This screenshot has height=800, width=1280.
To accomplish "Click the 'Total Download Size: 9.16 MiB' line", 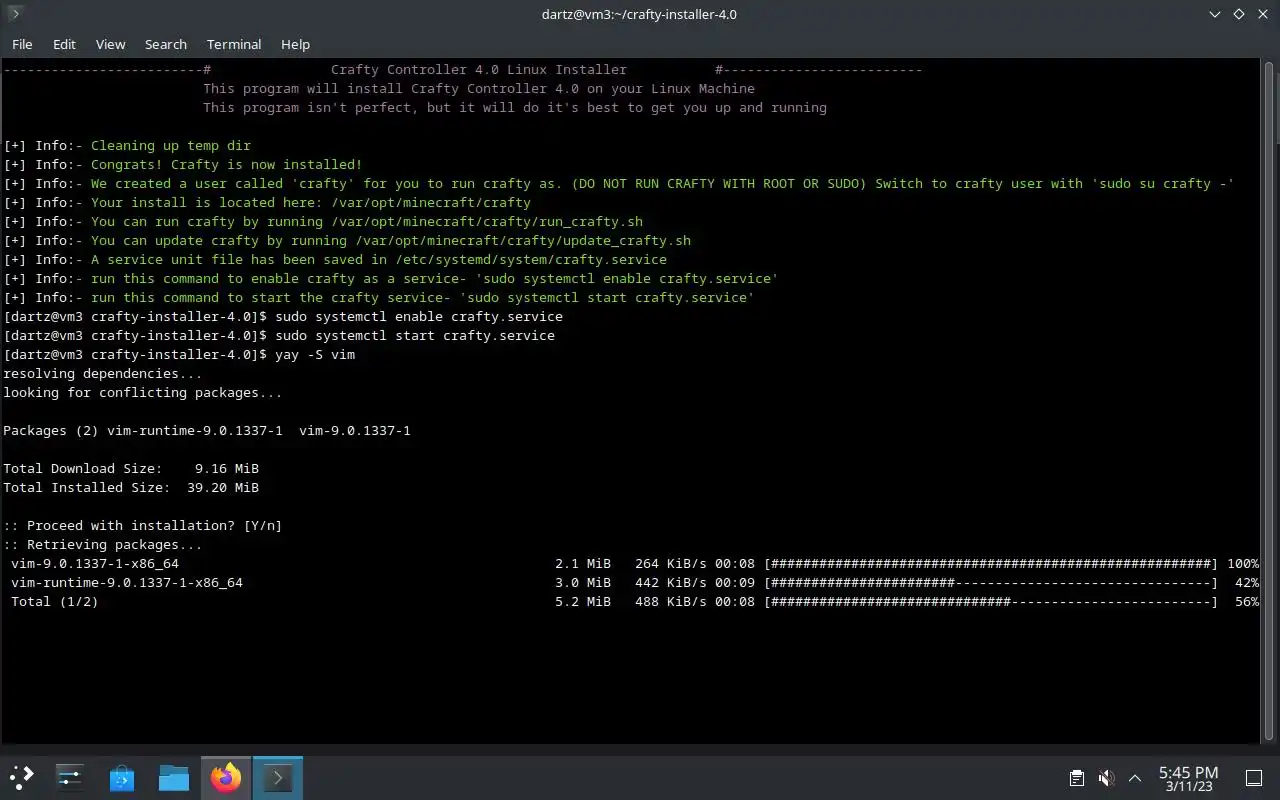I will point(131,468).
